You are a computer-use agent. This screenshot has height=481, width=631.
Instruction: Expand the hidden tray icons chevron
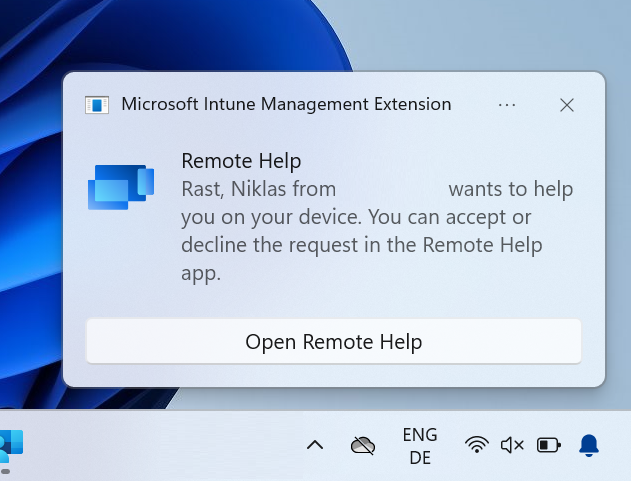pos(314,445)
